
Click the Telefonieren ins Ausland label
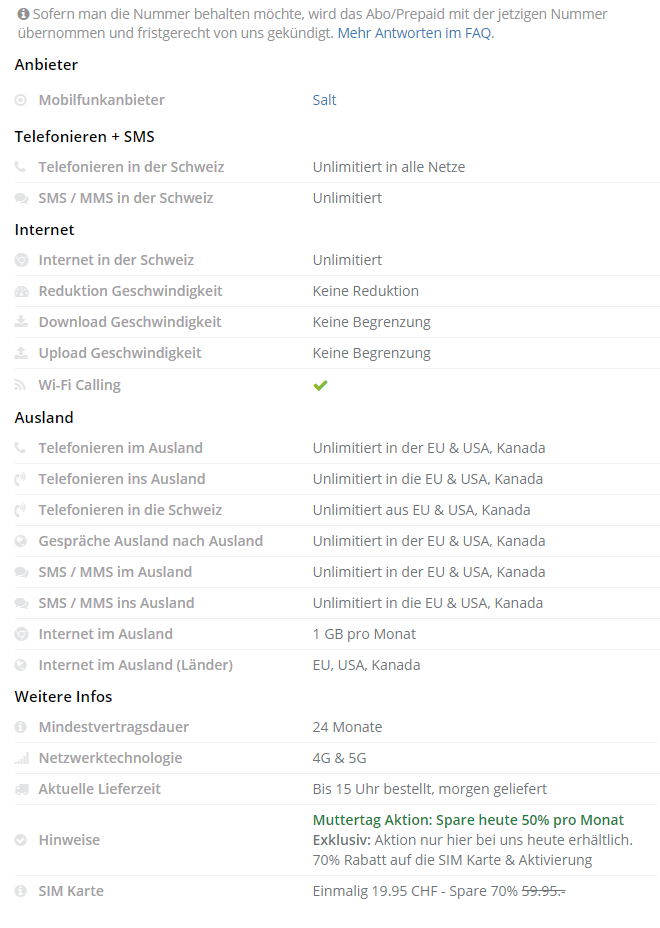click(121, 479)
